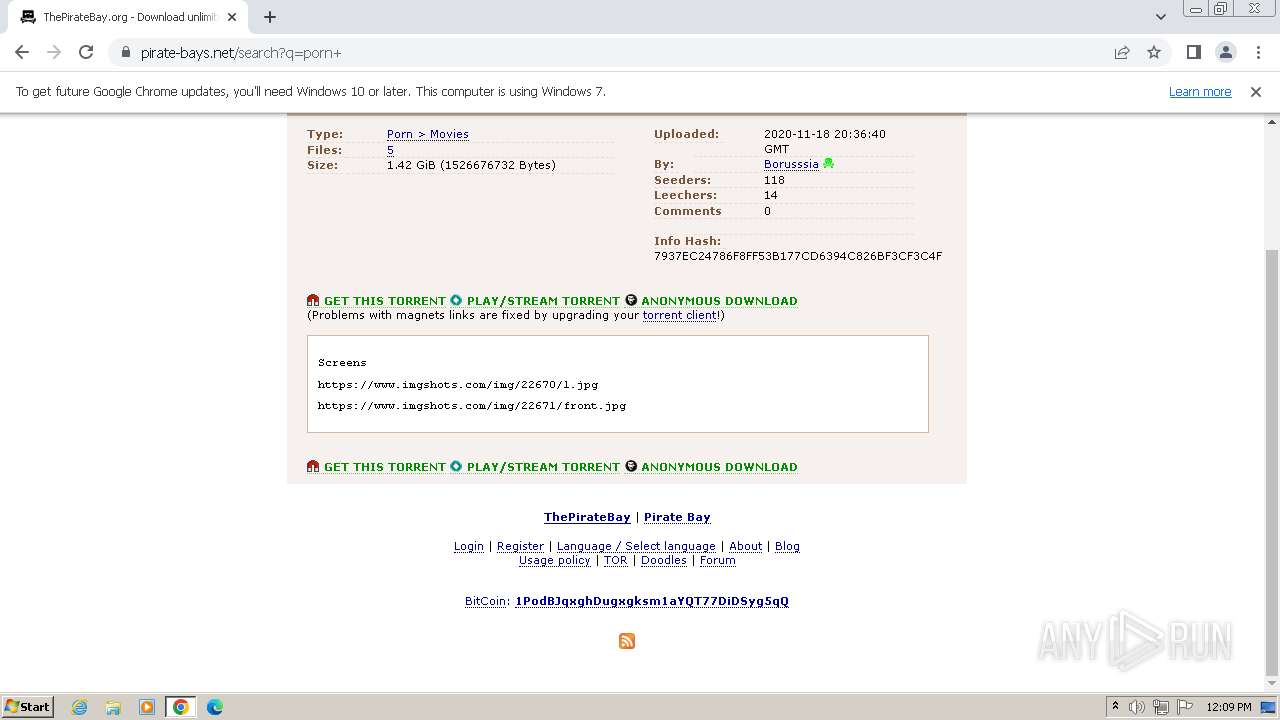
Task: Open the Forum link
Action: [x=718, y=560]
